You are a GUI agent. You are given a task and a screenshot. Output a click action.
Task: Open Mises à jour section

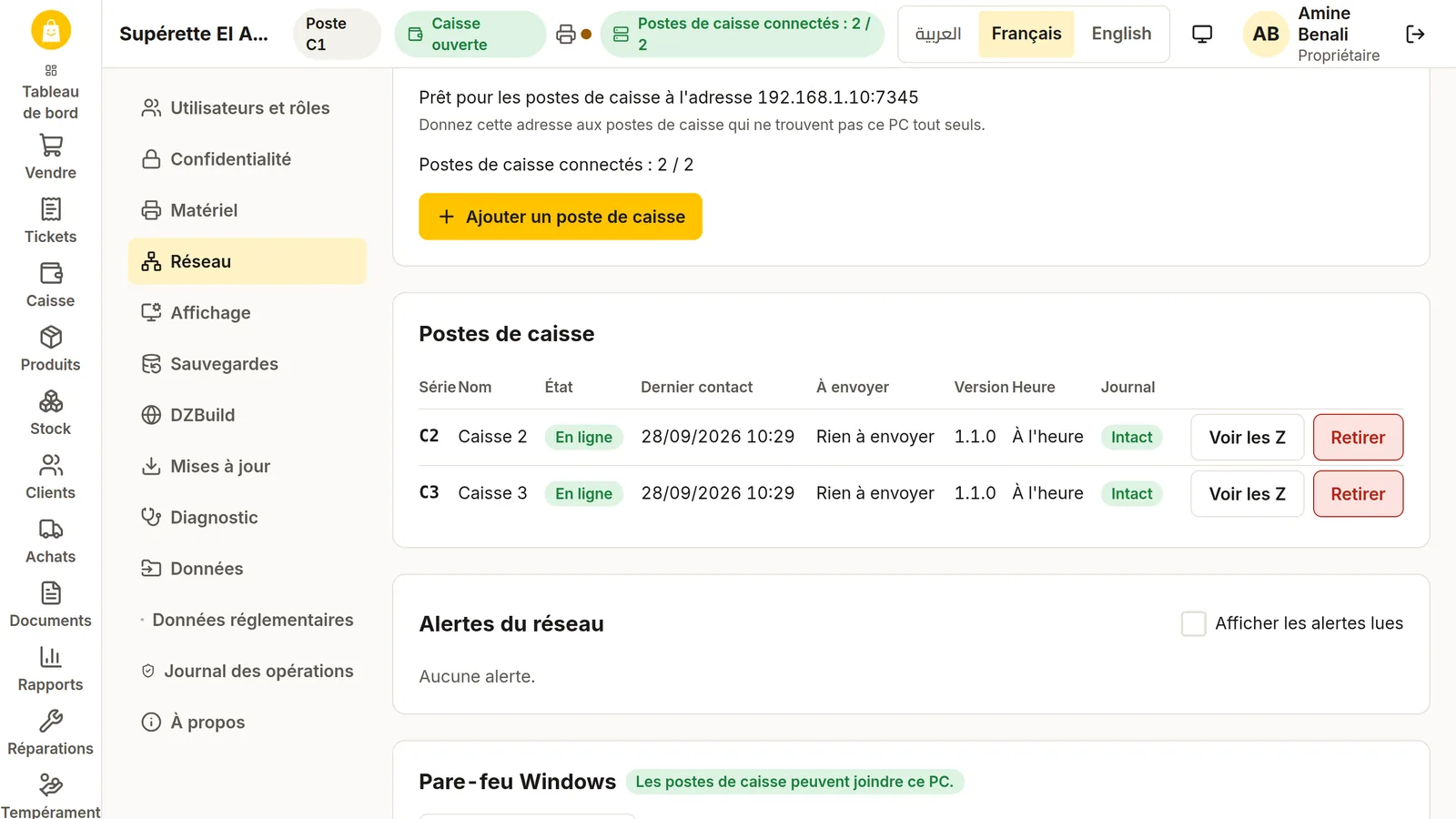(248, 466)
